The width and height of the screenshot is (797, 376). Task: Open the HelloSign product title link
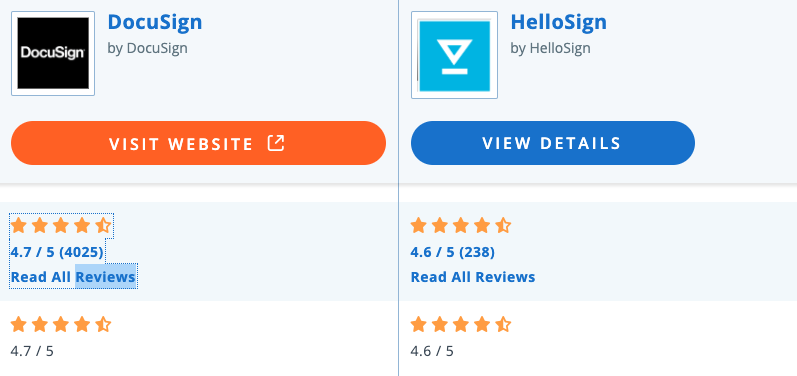(559, 22)
